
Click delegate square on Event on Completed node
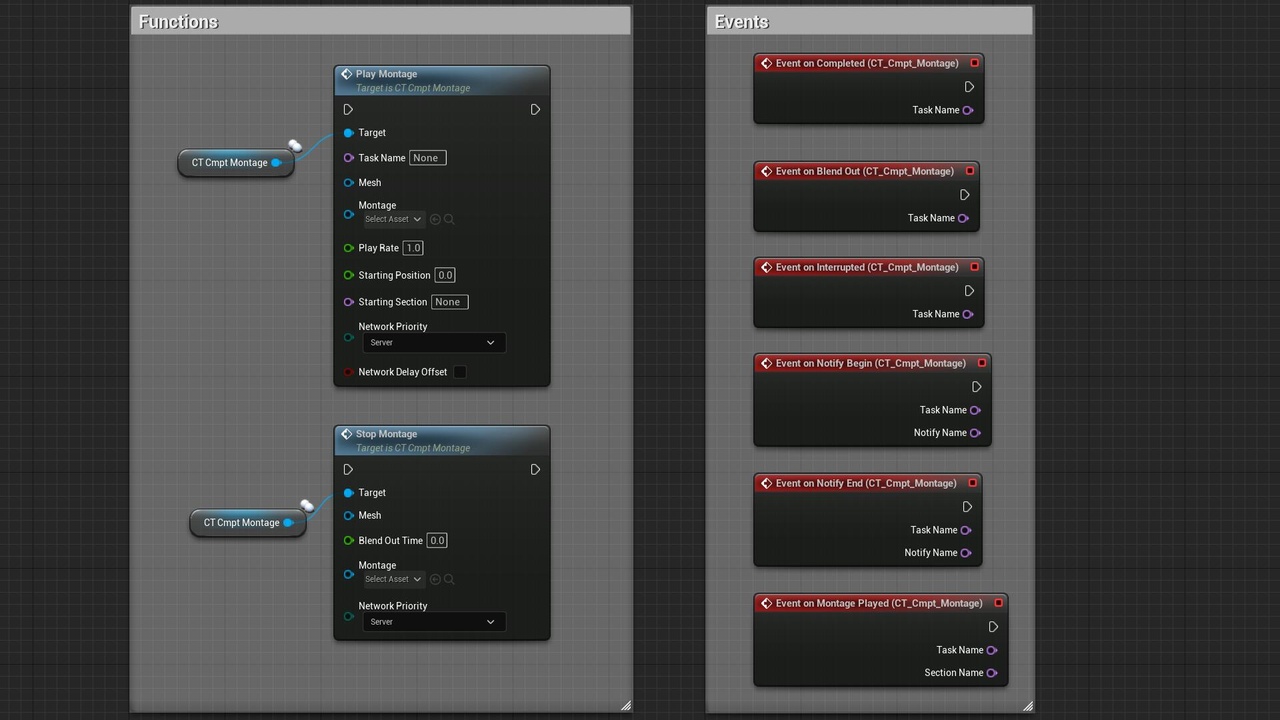pyautogui.click(x=974, y=63)
